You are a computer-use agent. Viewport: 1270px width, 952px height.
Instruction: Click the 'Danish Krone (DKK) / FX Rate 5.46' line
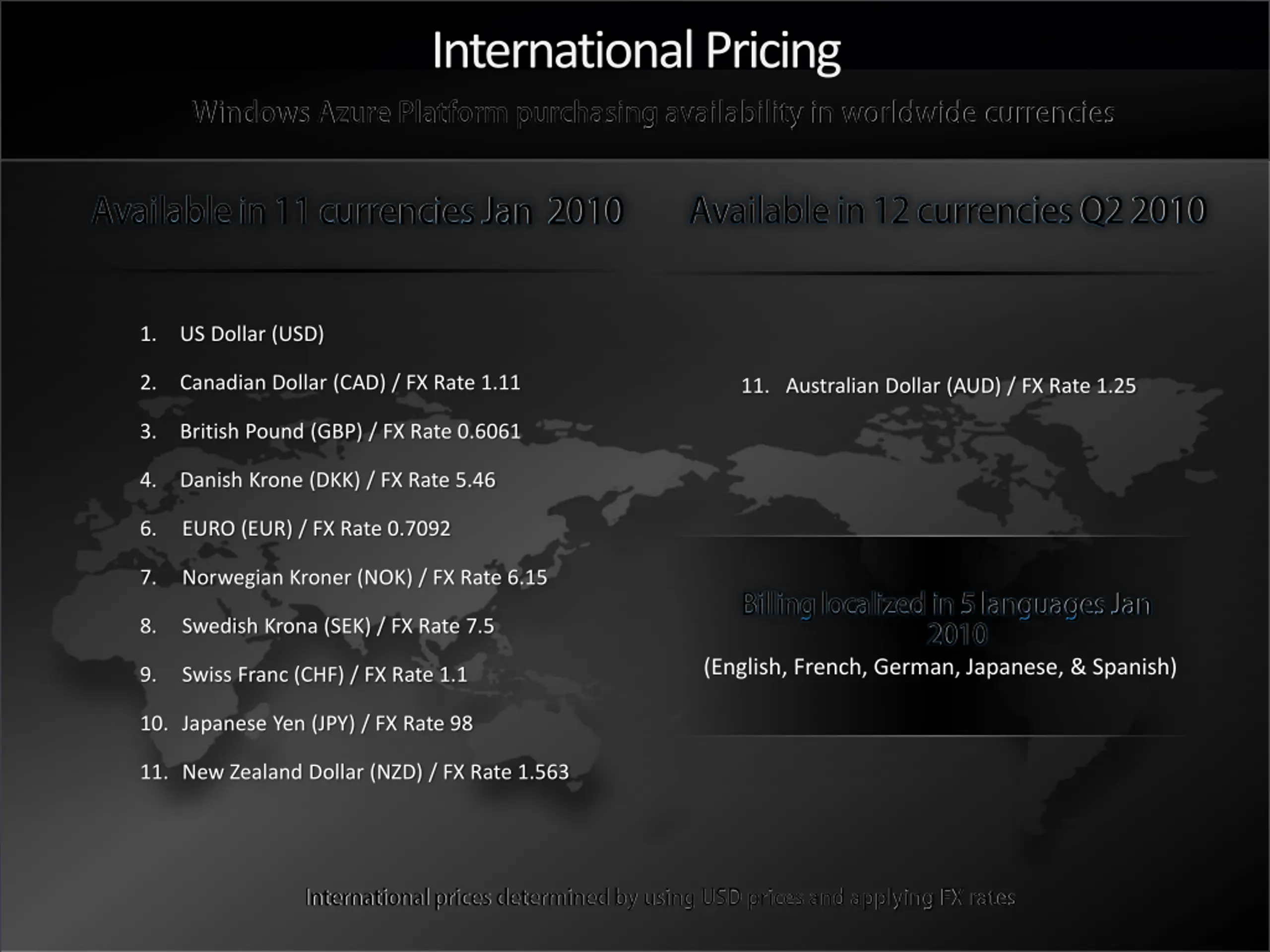317,480
